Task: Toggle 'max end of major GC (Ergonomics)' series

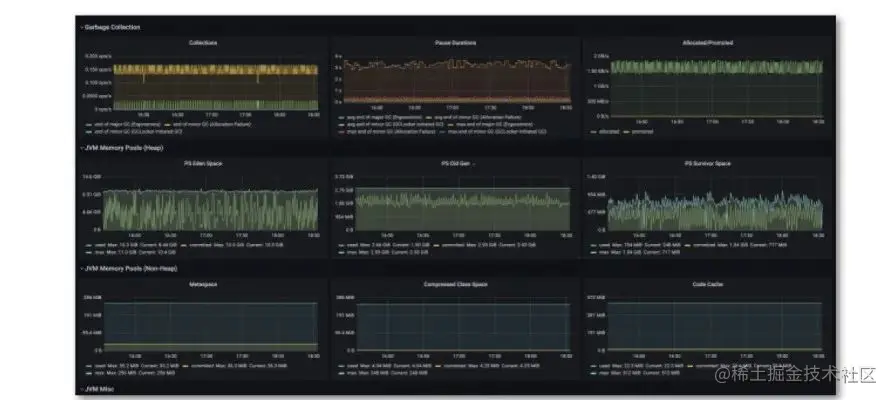Action: tap(490, 124)
